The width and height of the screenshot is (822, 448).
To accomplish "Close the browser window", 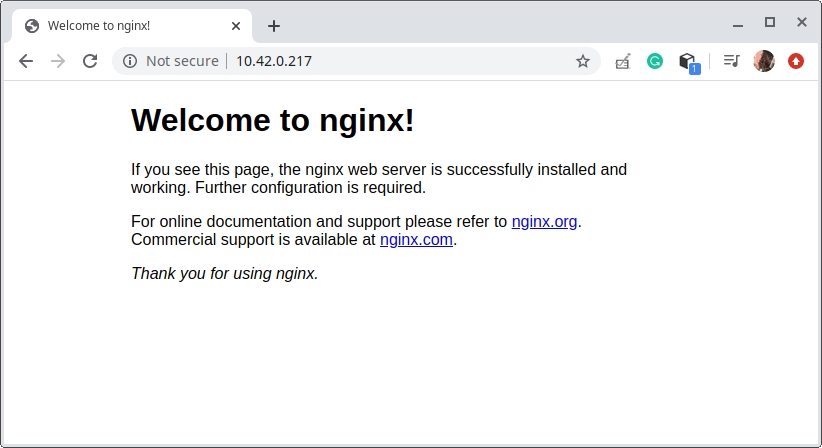I will point(802,22).
